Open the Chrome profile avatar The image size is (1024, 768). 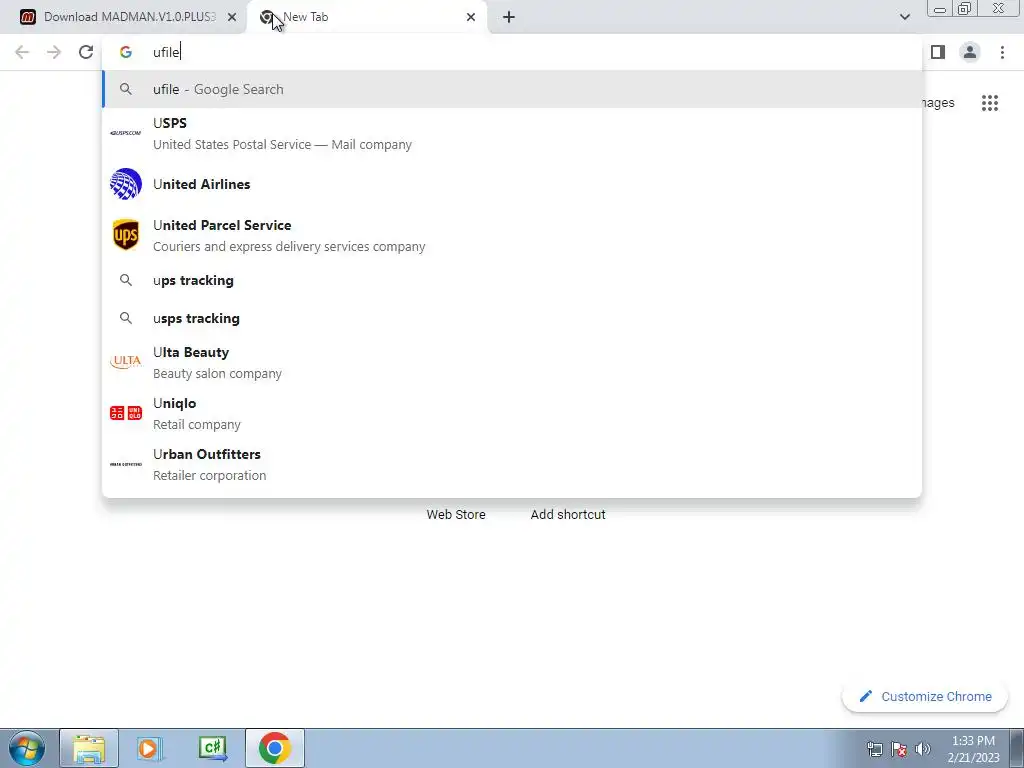970,52
